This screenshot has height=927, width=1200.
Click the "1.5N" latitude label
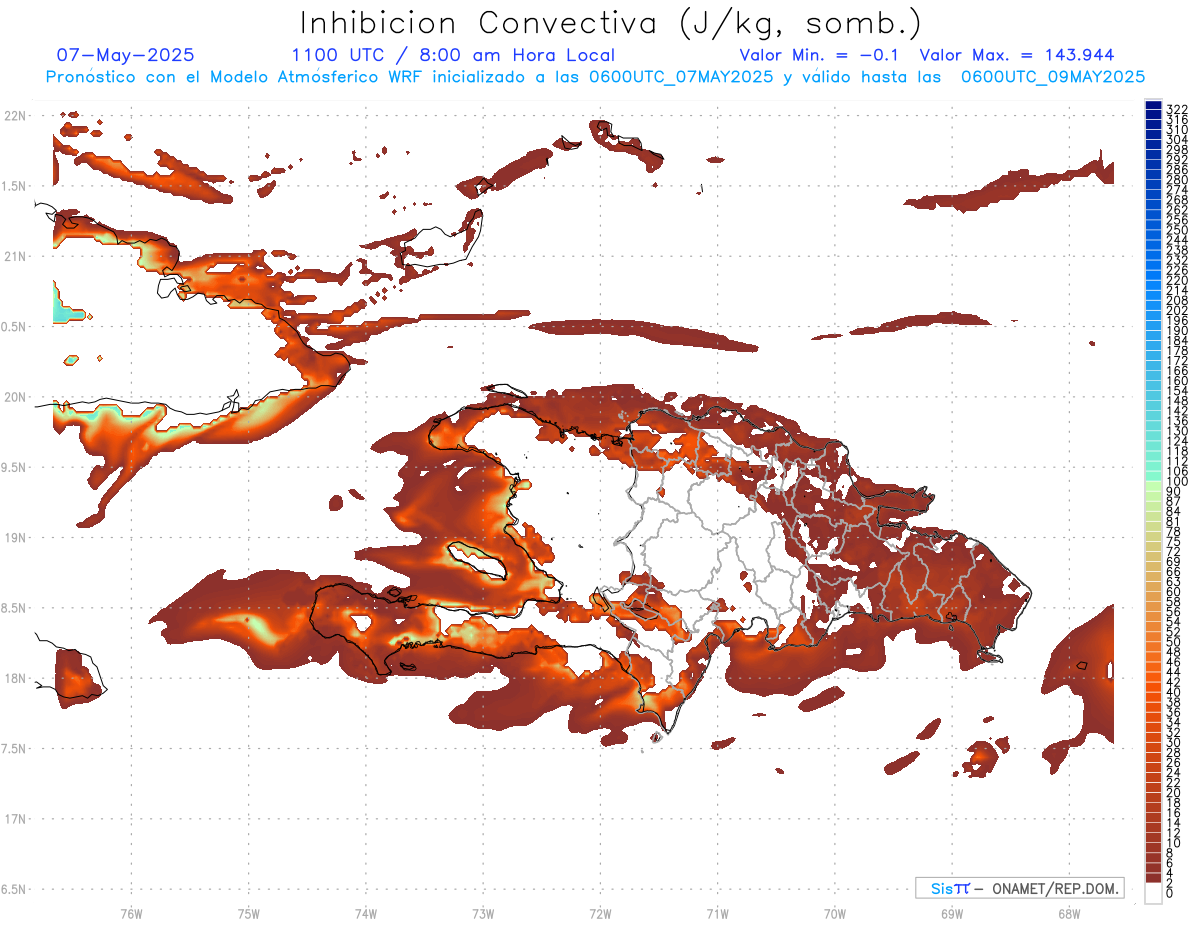15,186
